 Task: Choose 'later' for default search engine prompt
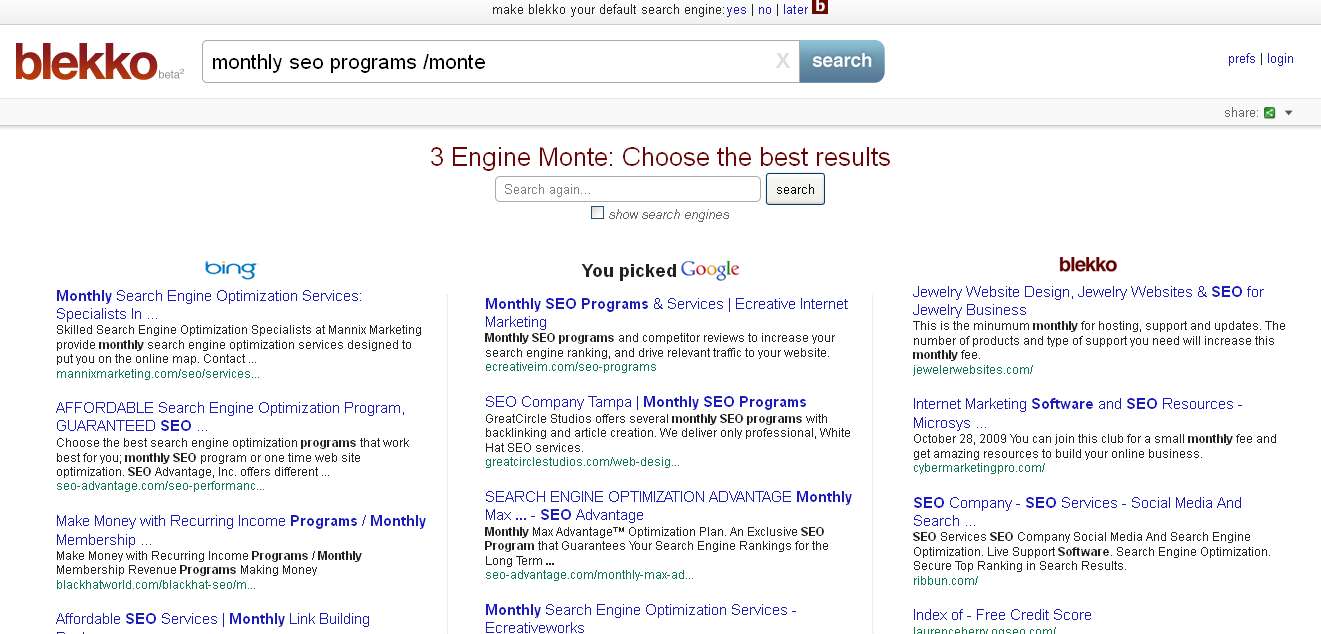[x=796, y=10]
